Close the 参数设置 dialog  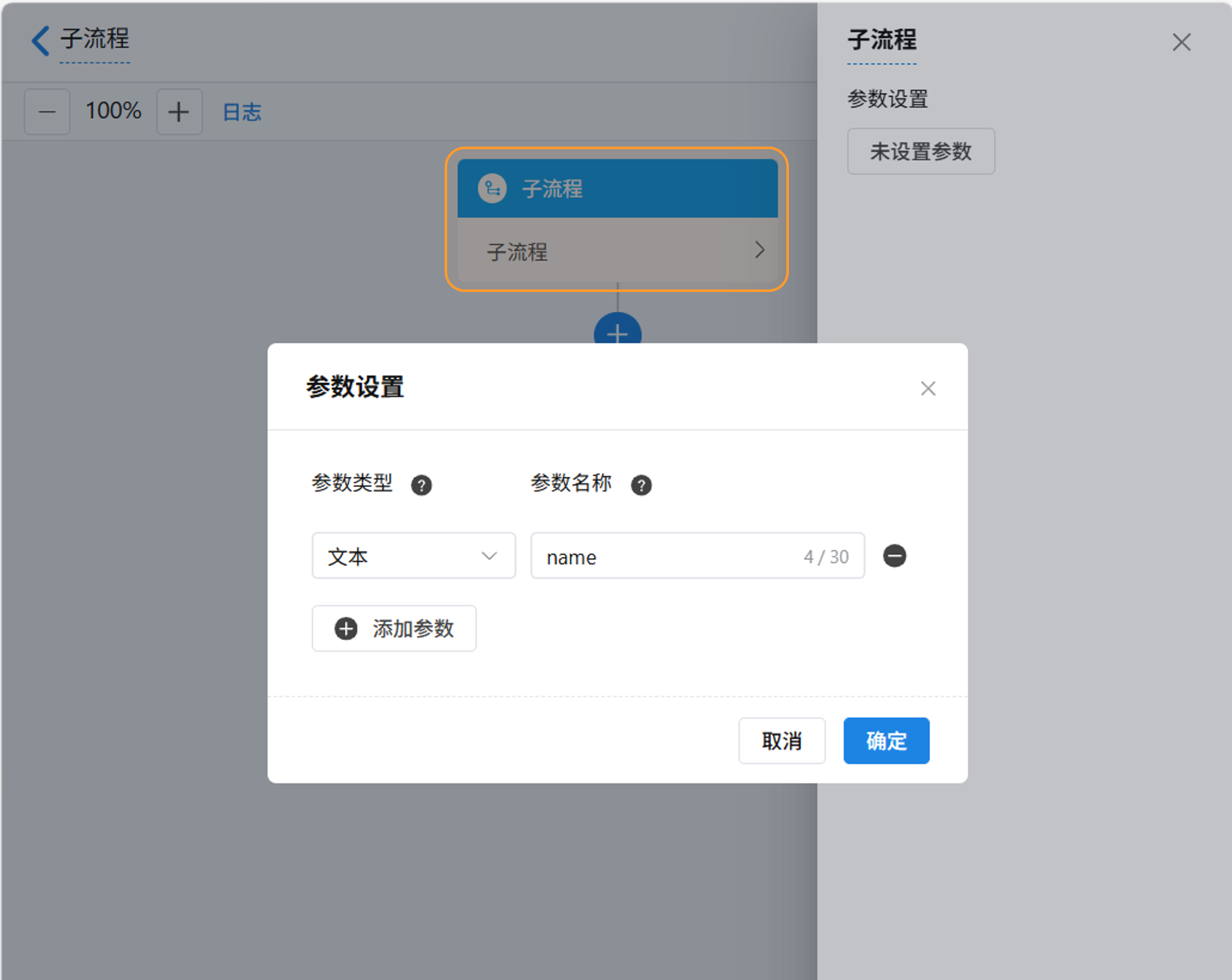click(x=928, y=388)
